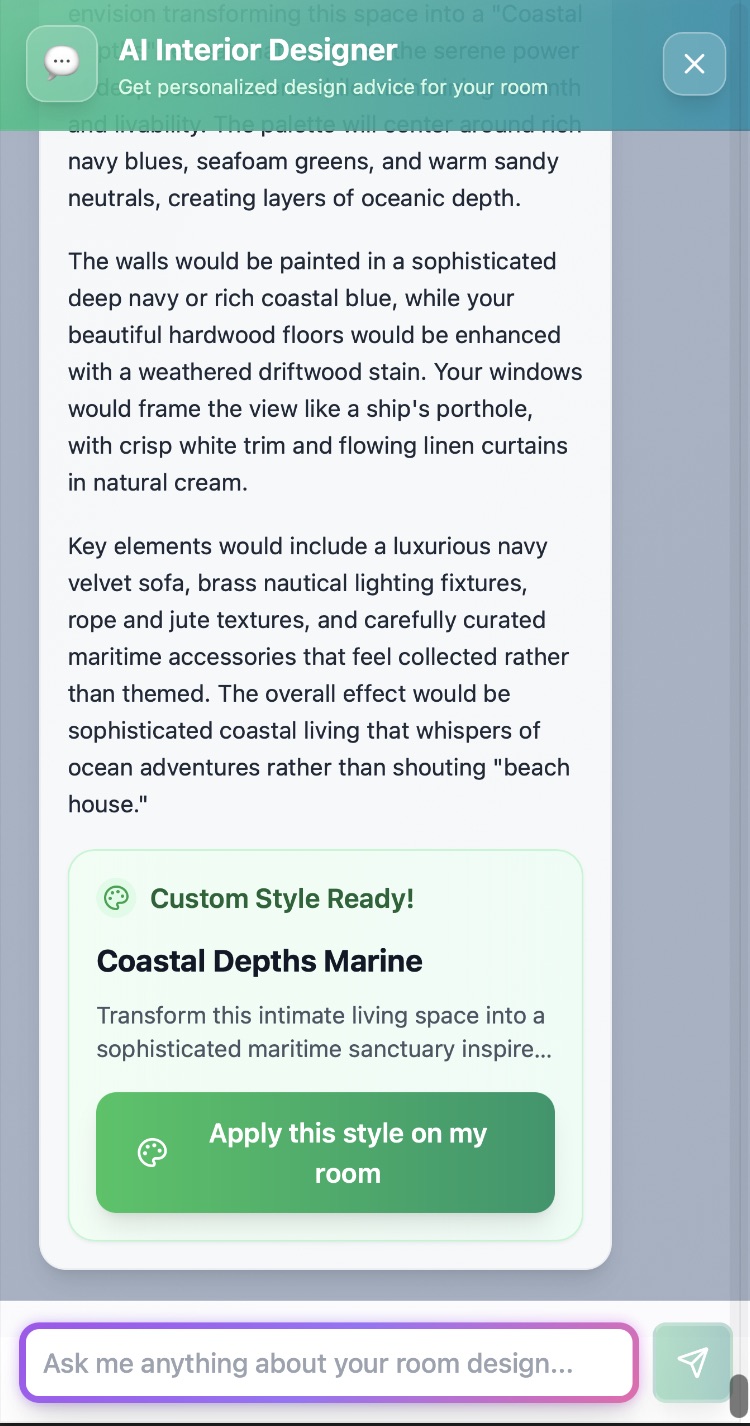Click palette icon beside Custom Style Ready
Image resolution: width=750 pixels, height=1426 pixels.
[x=117, y=898]
